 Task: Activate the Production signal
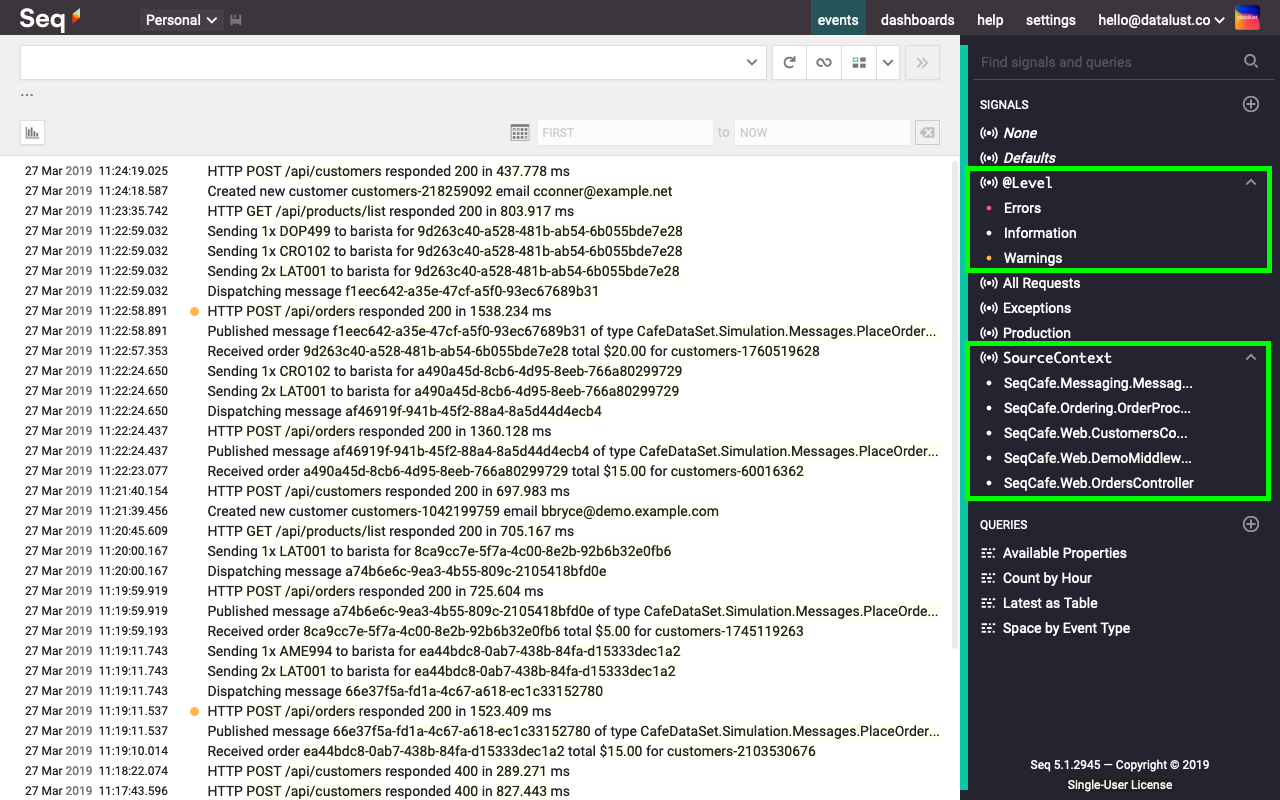[1037, 333]
